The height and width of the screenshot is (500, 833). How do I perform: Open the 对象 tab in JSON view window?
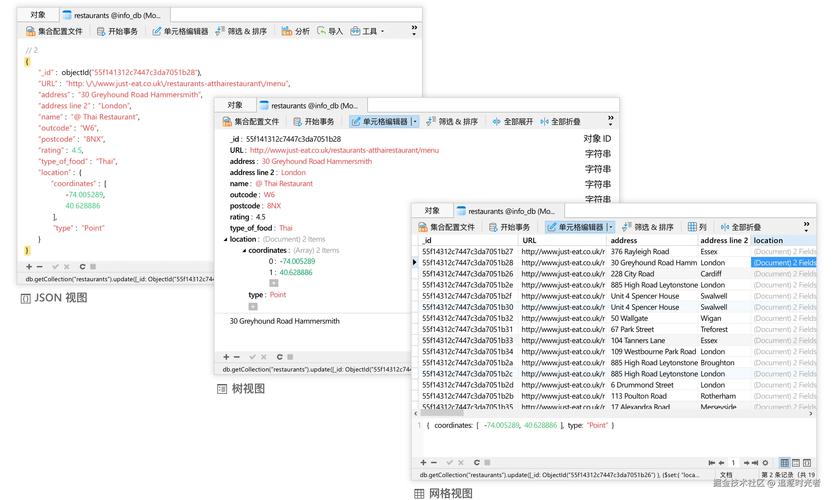point(38,15)
